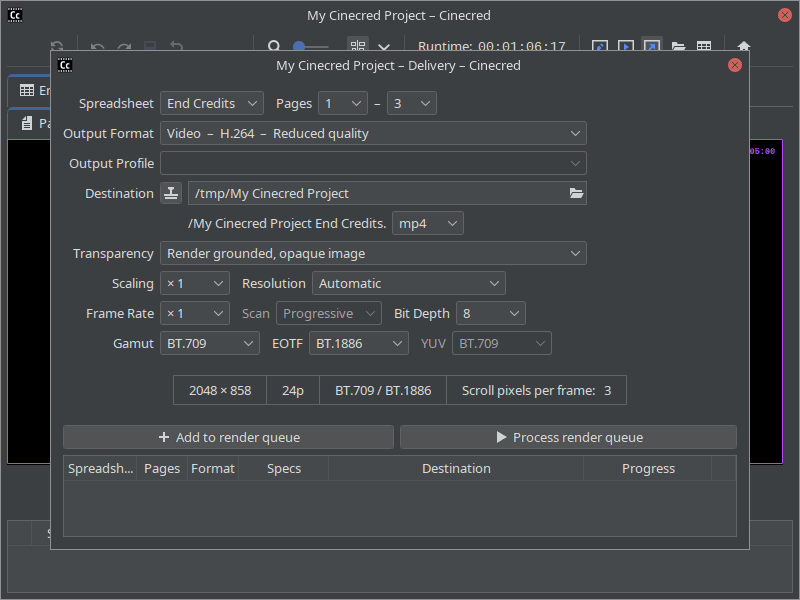
Task: Click the save icon in main toolbar
Action: click(x=150, y=46)
